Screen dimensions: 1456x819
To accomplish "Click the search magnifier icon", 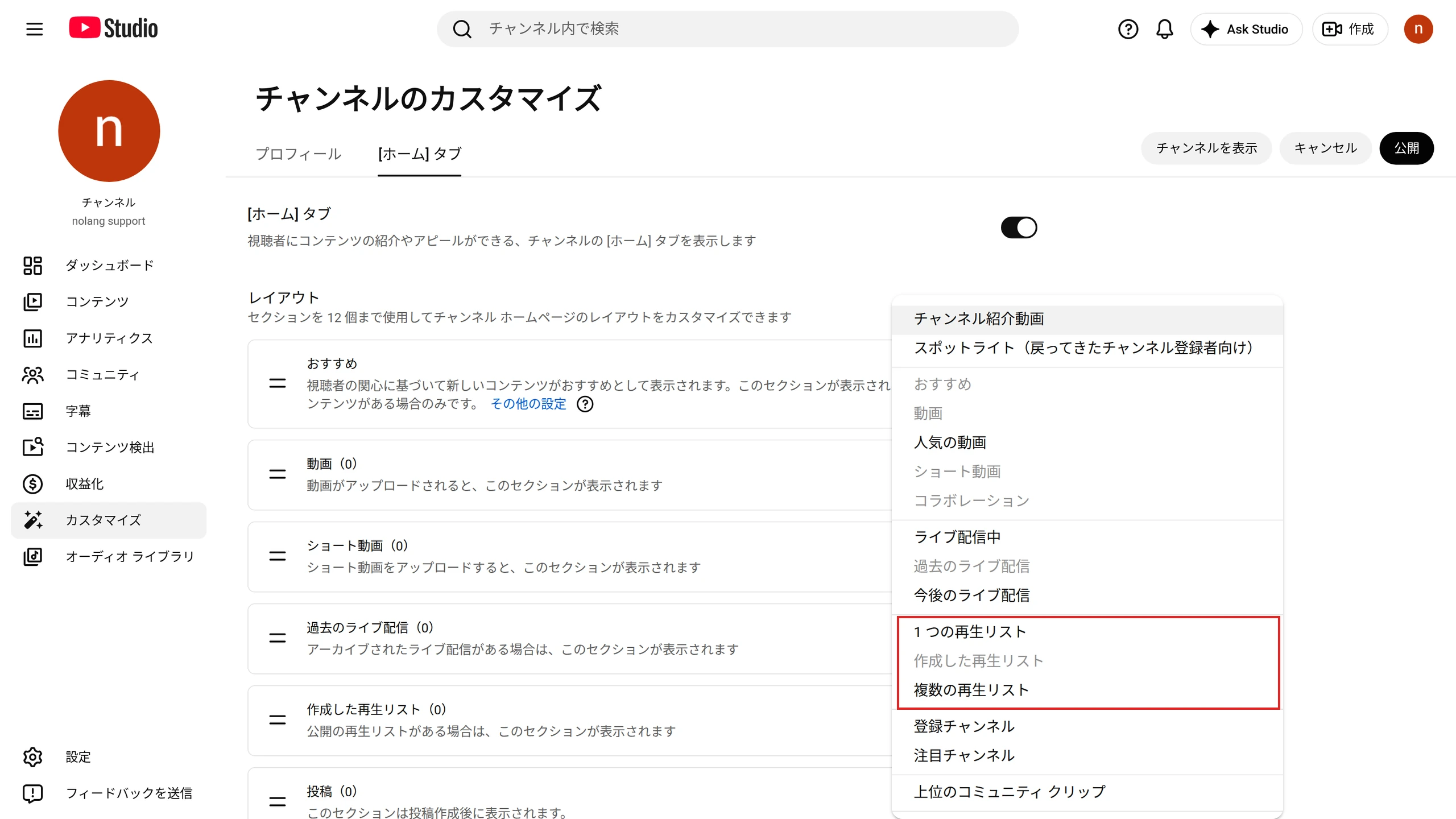I will coord(462,29).
